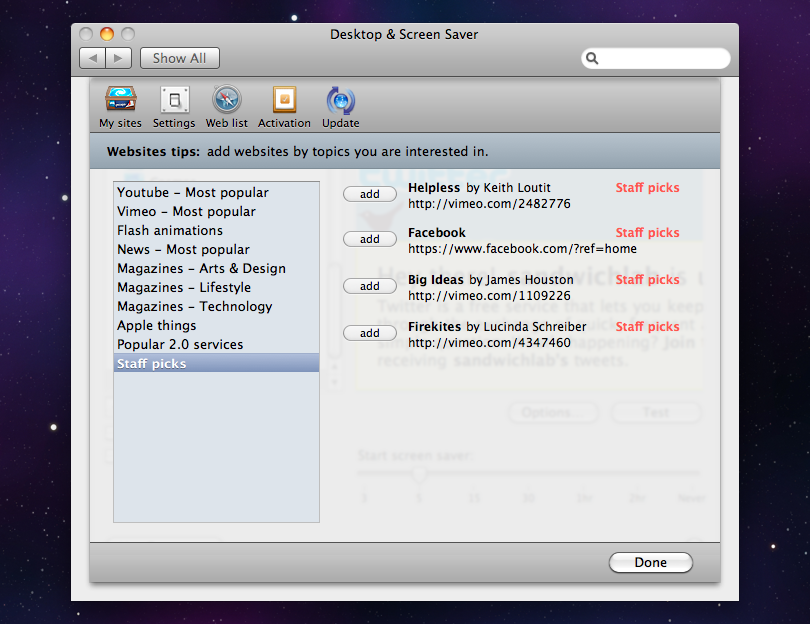Add Big Ideas by James Houston

[x=370, y=286]
